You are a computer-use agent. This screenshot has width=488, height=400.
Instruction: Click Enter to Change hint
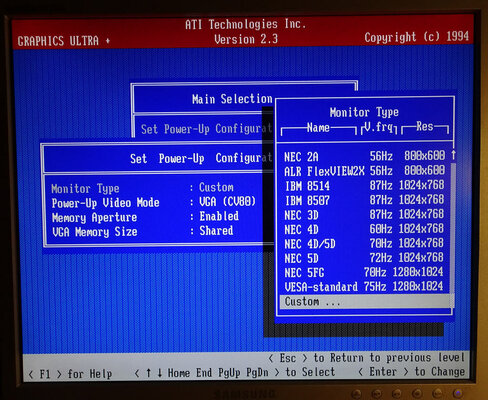point(411,372)
